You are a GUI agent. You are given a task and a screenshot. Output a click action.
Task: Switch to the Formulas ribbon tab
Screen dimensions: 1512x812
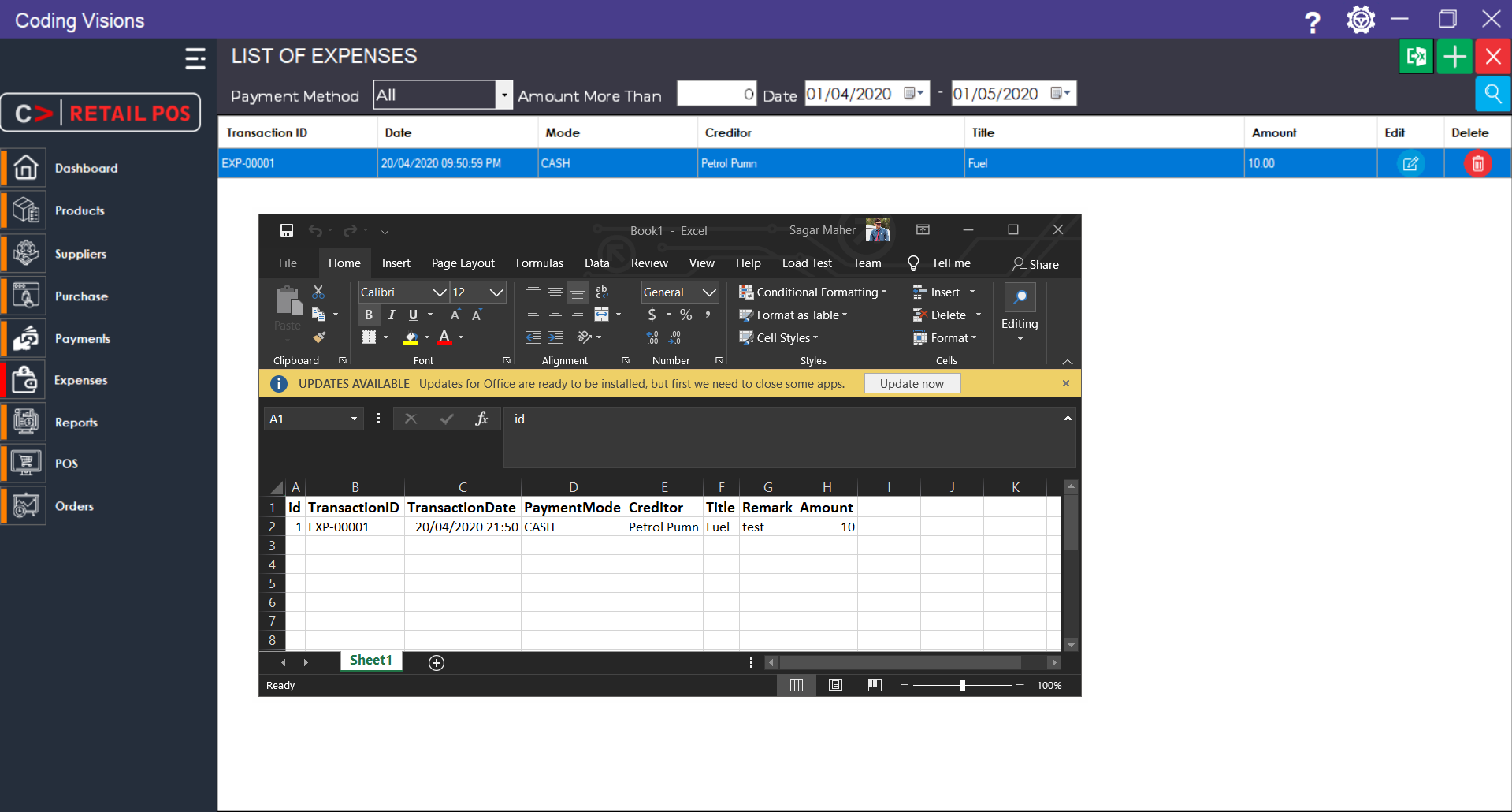[x=540, y=263]
